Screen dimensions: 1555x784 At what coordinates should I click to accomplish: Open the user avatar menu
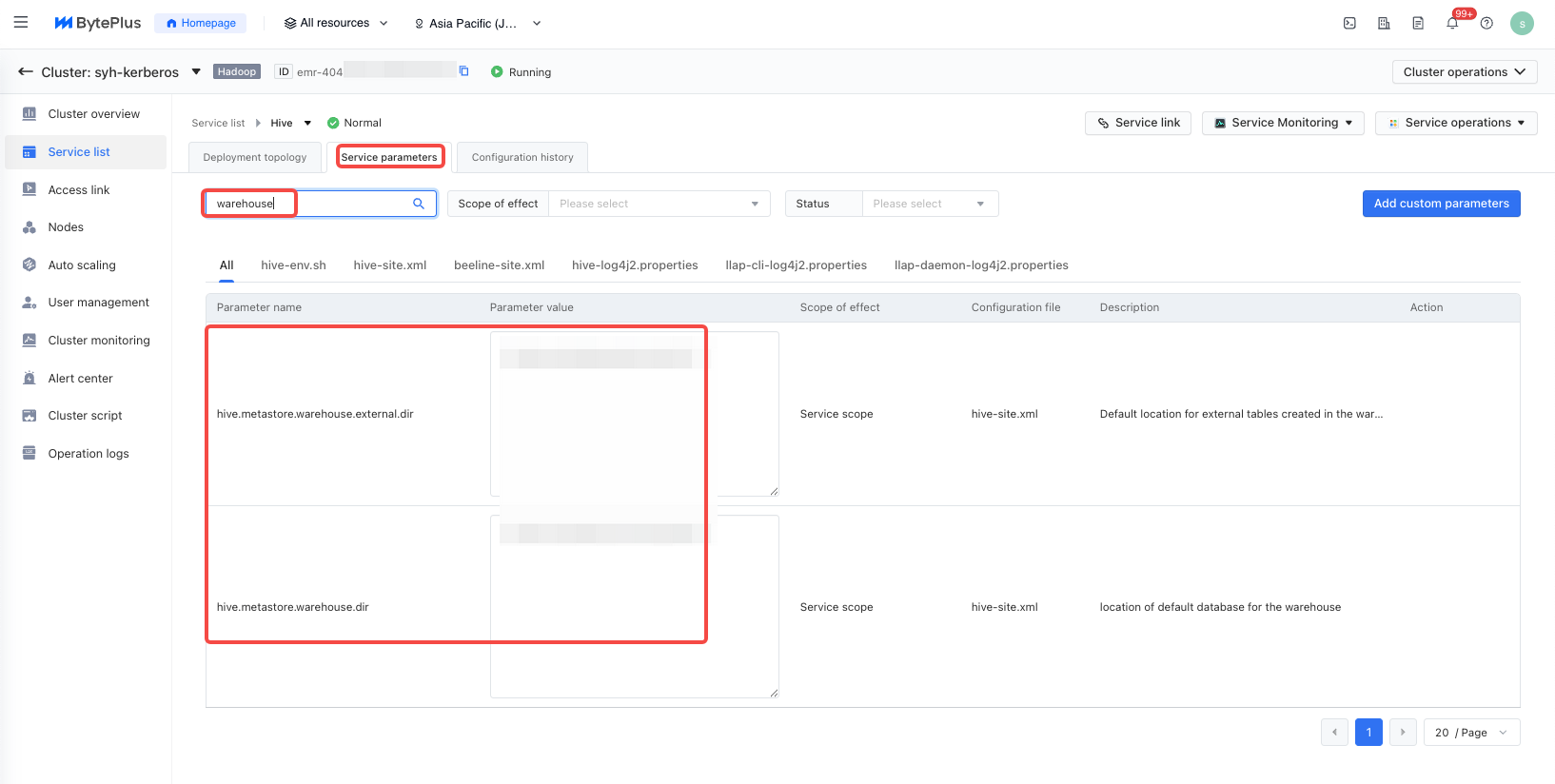(1522, 23)
